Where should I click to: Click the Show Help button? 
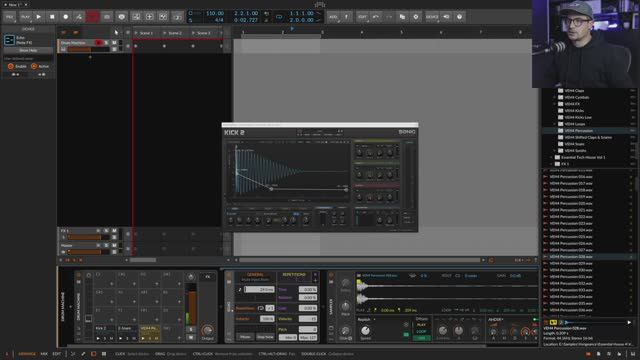click(28, 50)
